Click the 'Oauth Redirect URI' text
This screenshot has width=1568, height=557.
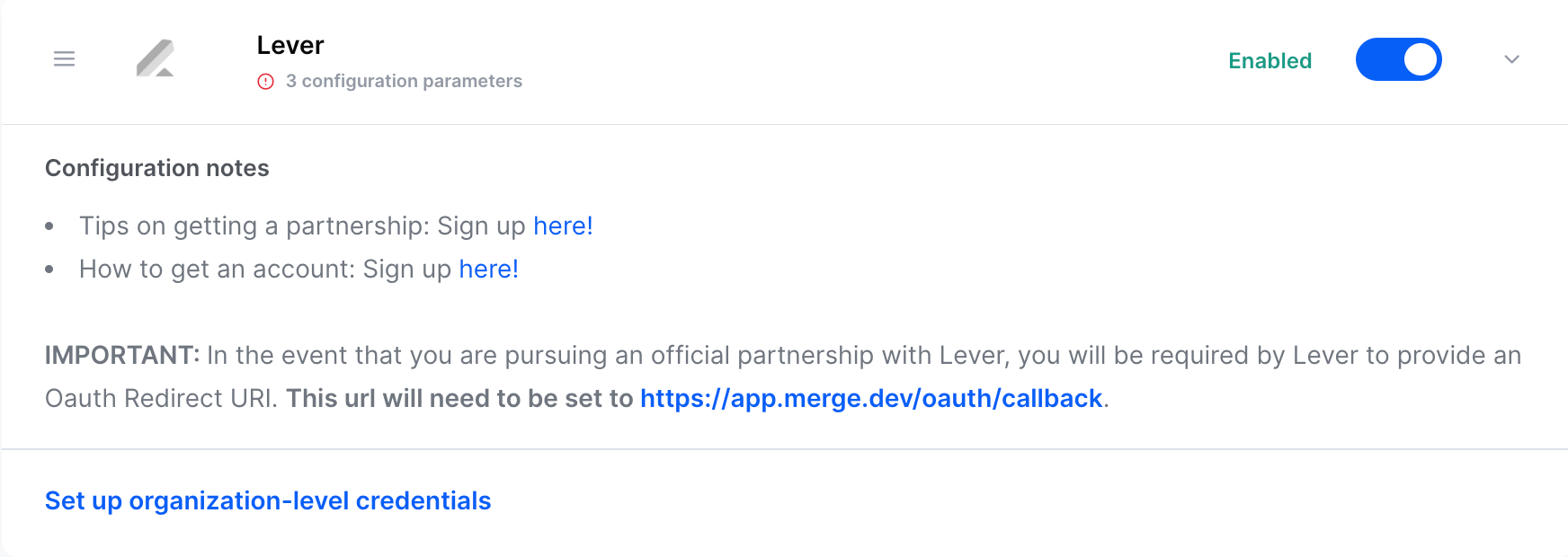point(160,398)
